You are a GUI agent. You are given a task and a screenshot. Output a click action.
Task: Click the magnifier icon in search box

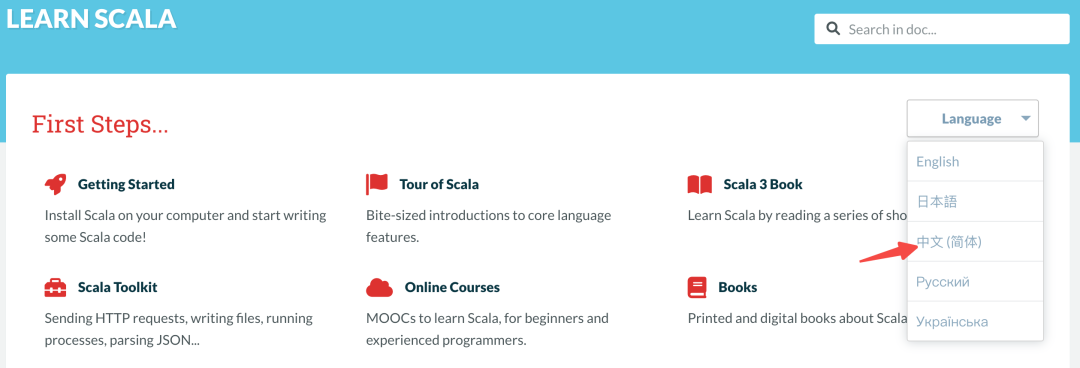pos(833,29)
